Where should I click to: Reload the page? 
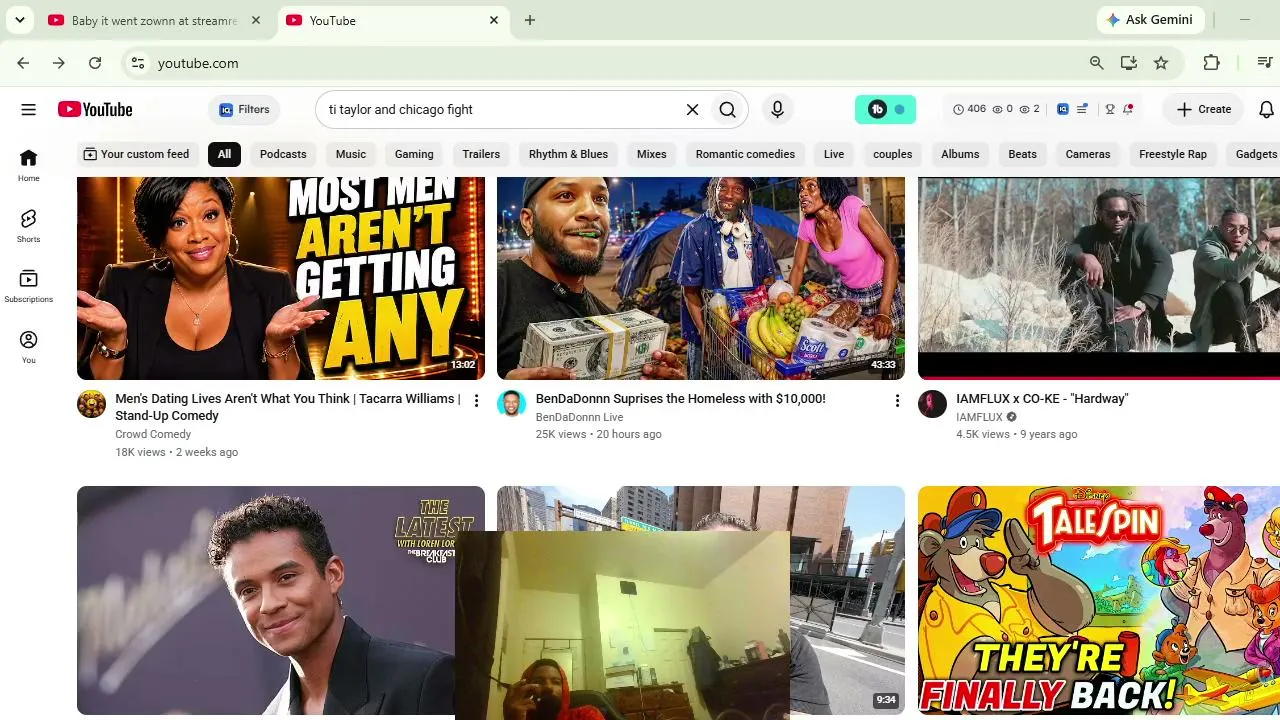[95, 63]
